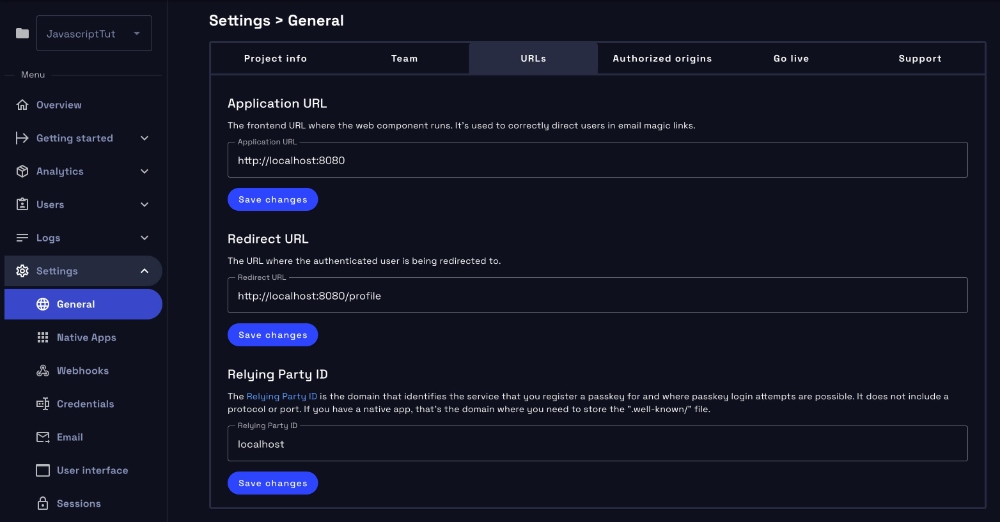Open the JavascriptTut project dropdown
1000x522 pixels.
click(94, 33)
